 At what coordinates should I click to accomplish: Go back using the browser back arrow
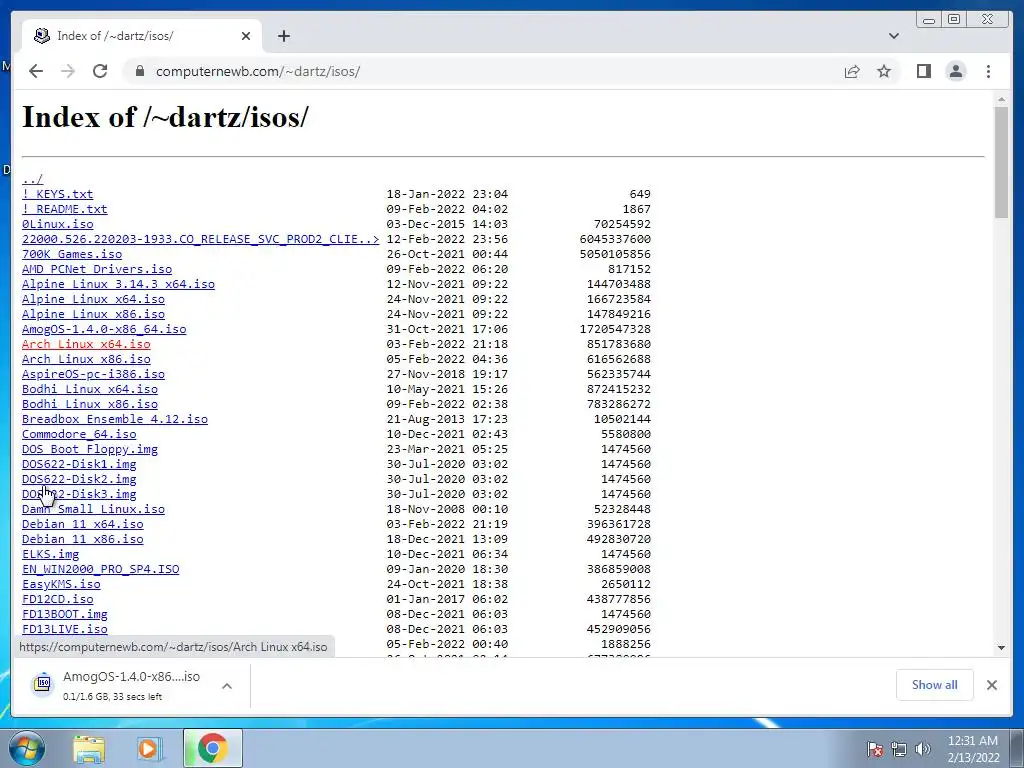tap(36, 71)
